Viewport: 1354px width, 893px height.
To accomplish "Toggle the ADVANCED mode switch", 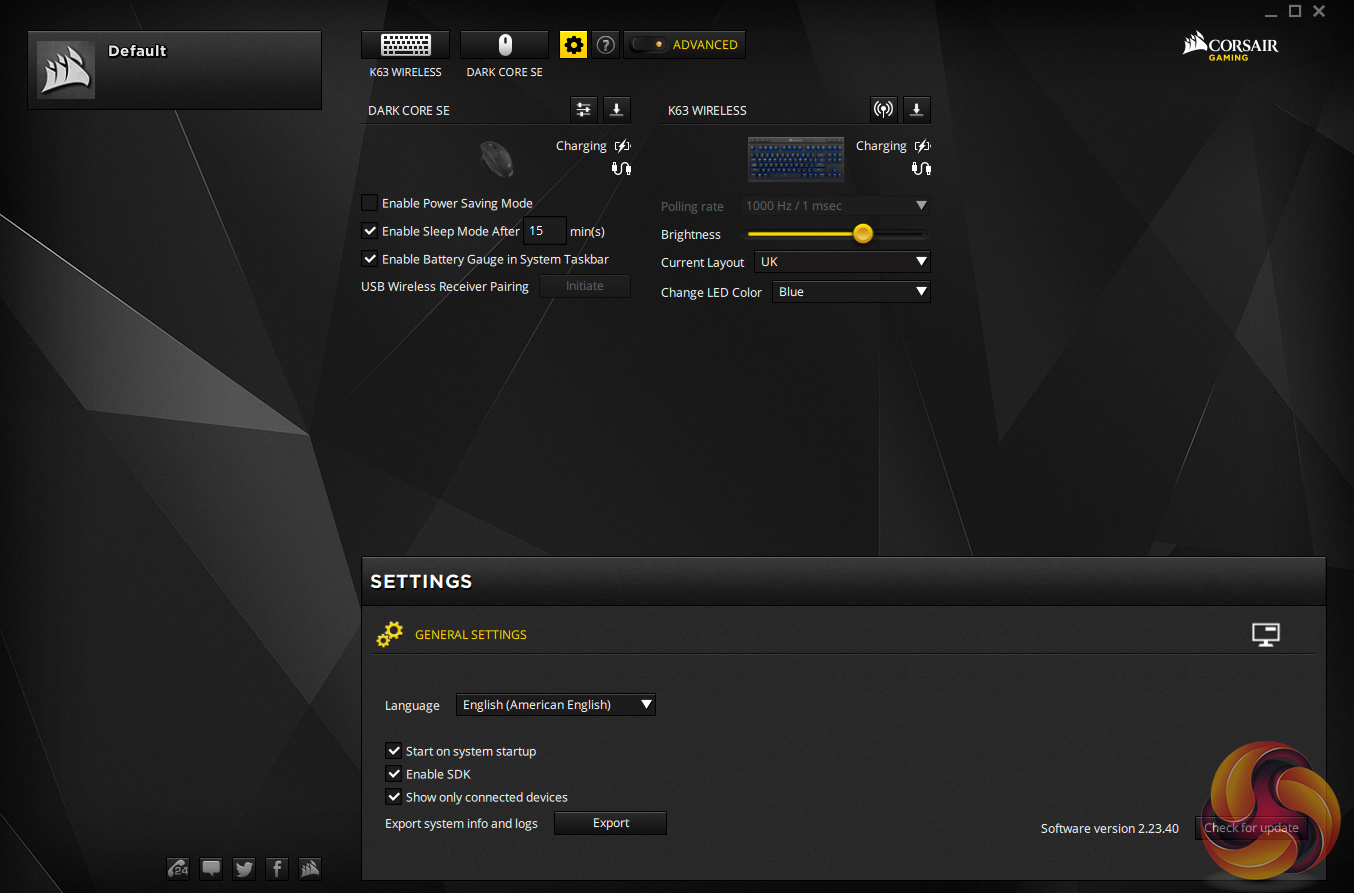I will (684, 45).
